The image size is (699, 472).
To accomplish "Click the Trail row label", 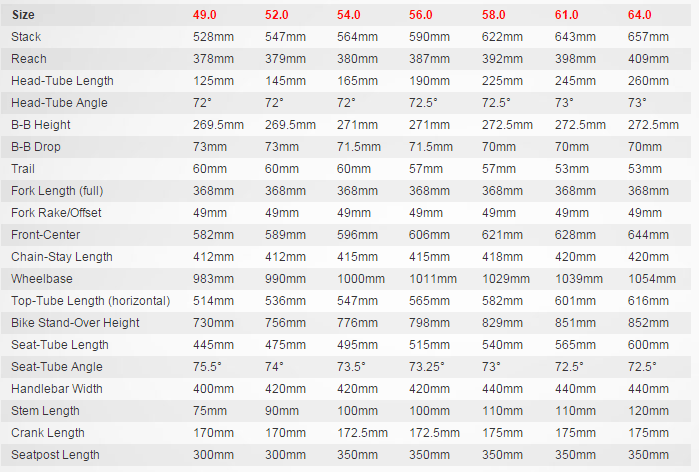I will point(24,169).
